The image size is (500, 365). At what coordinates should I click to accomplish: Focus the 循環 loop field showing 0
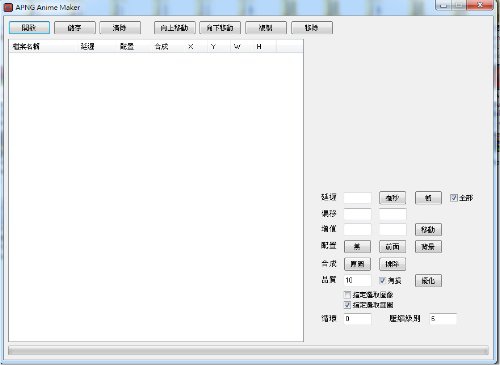click(357, 319)
